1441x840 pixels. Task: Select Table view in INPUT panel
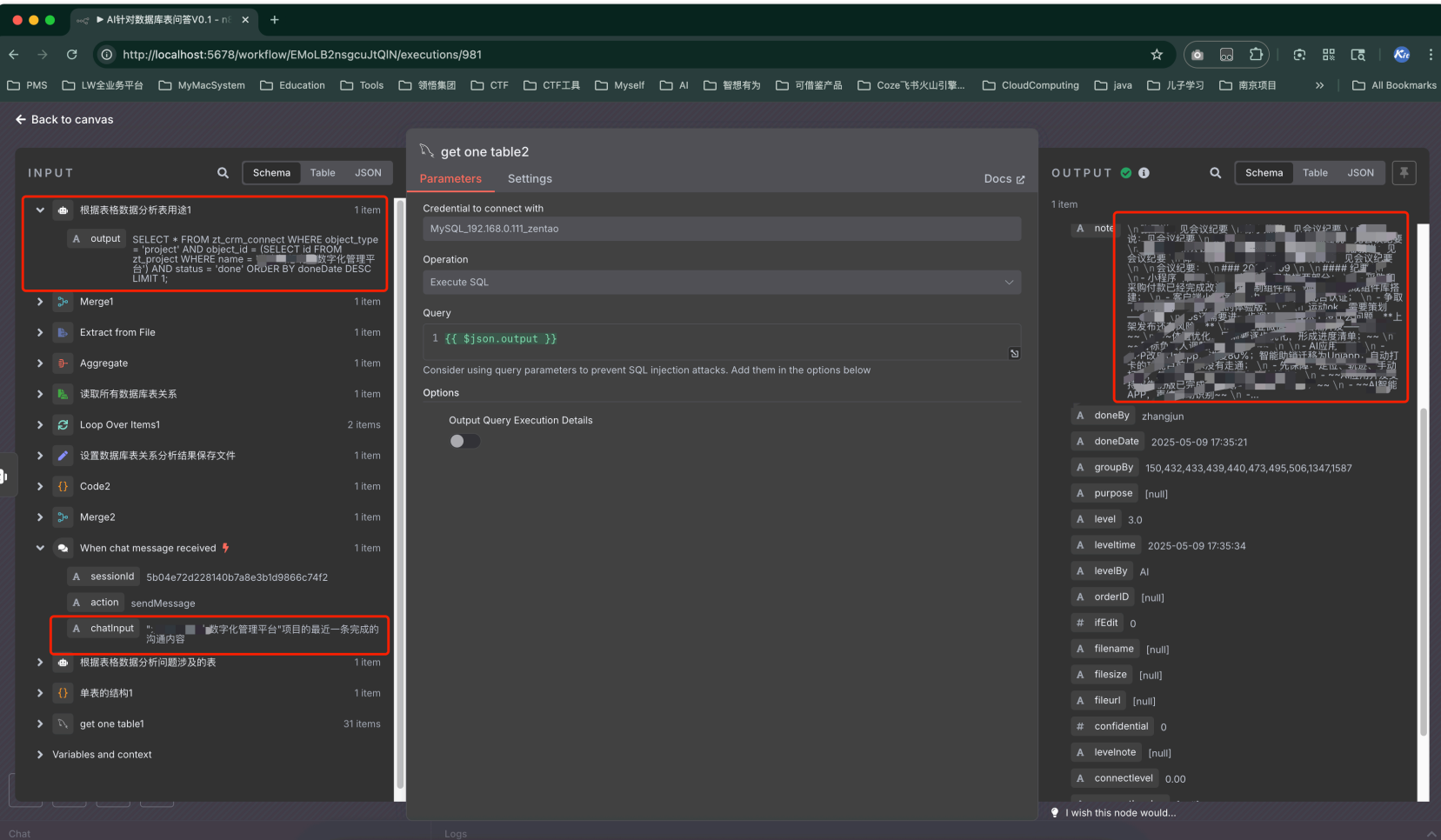323,173
